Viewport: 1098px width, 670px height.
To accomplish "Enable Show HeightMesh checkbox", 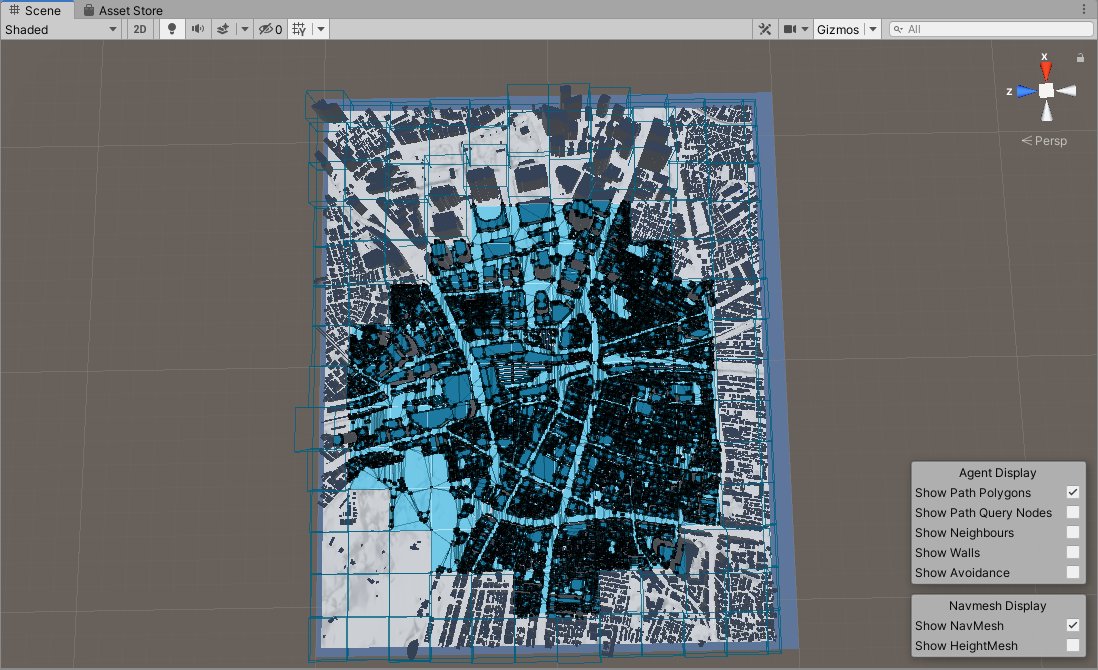I will tap(1072, 645).
